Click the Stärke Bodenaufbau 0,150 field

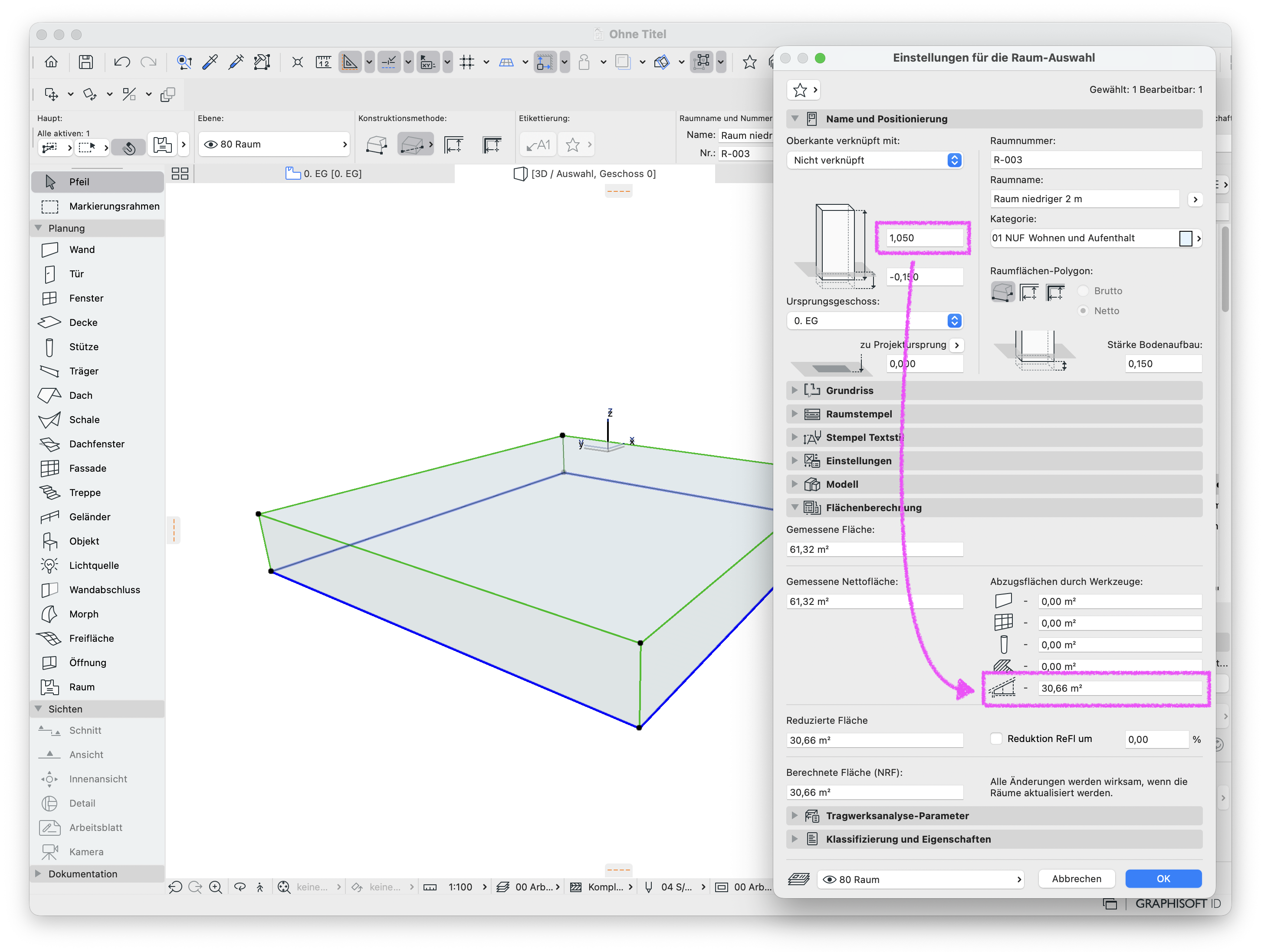[x=1163, y=364]
